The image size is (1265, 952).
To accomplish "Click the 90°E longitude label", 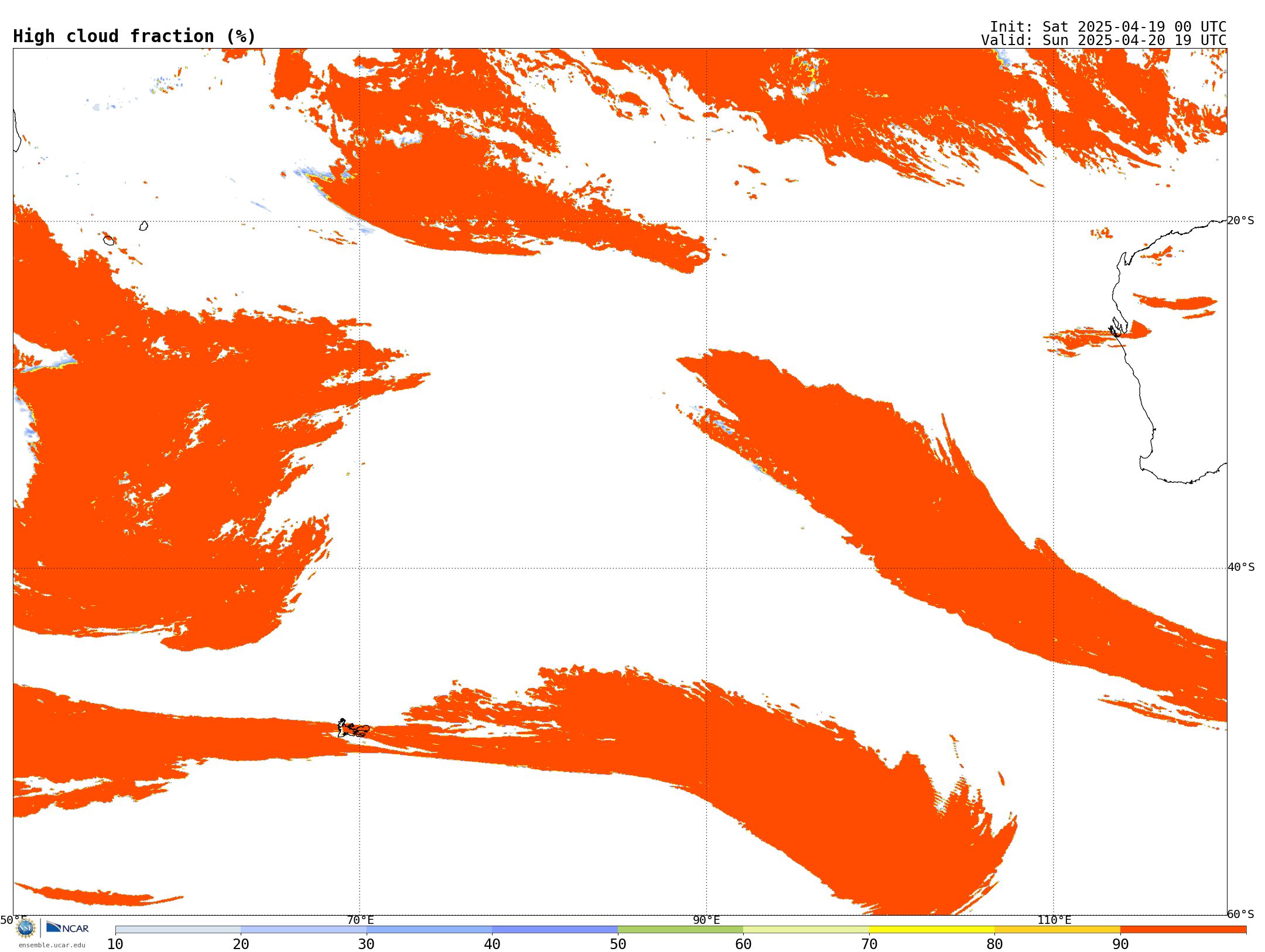I will coord(707,920).
